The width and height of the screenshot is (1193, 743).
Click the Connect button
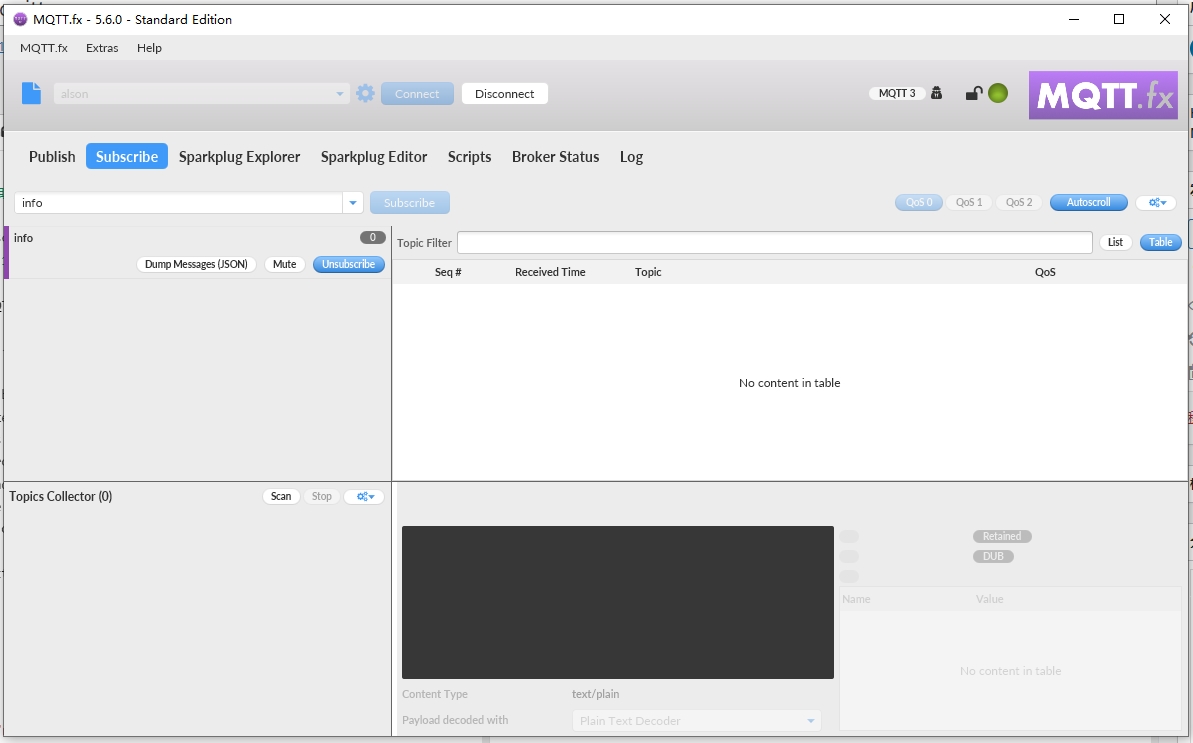point(417,94)
